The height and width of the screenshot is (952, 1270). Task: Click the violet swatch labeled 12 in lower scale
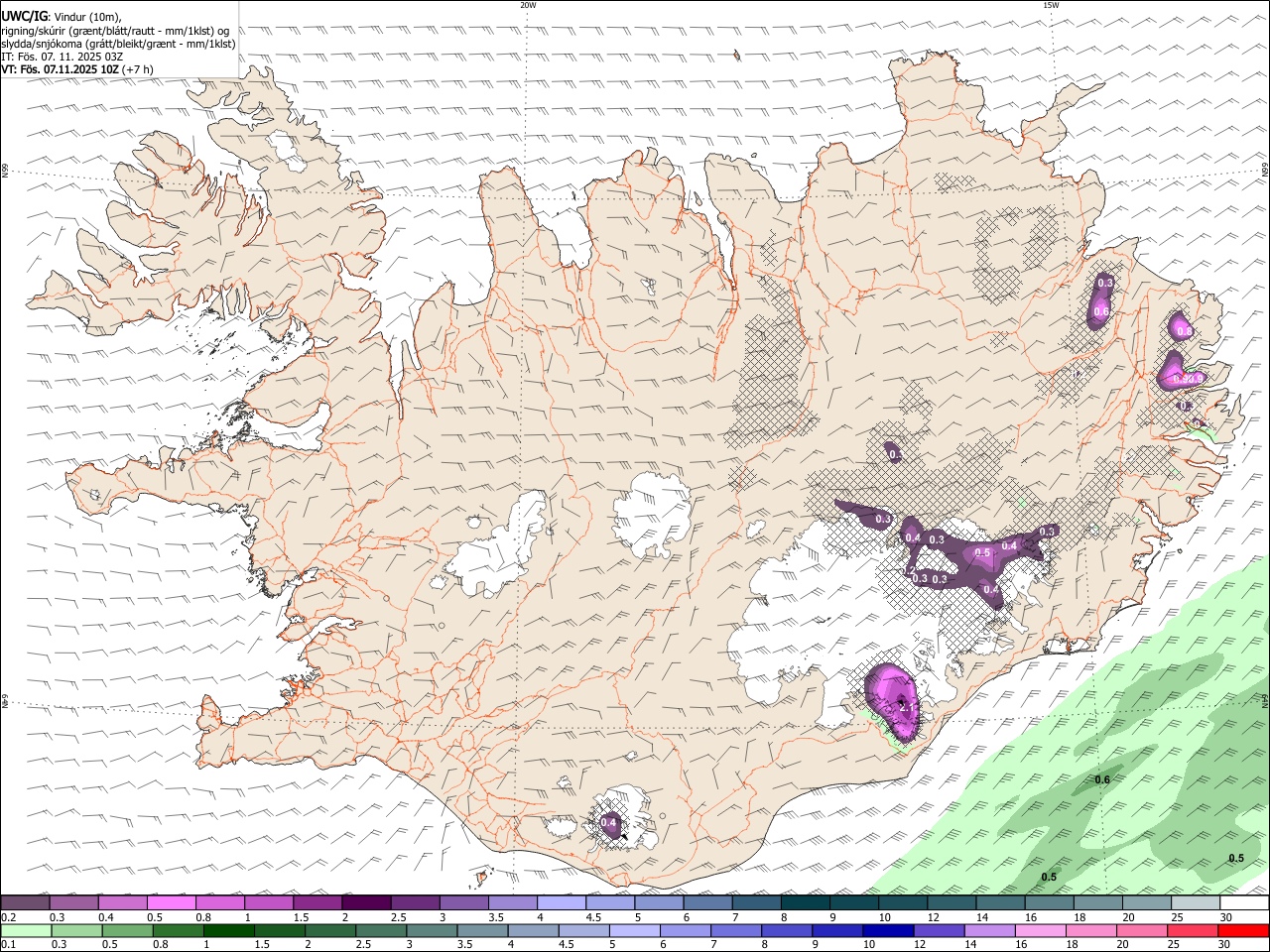[x=938, y=931]
